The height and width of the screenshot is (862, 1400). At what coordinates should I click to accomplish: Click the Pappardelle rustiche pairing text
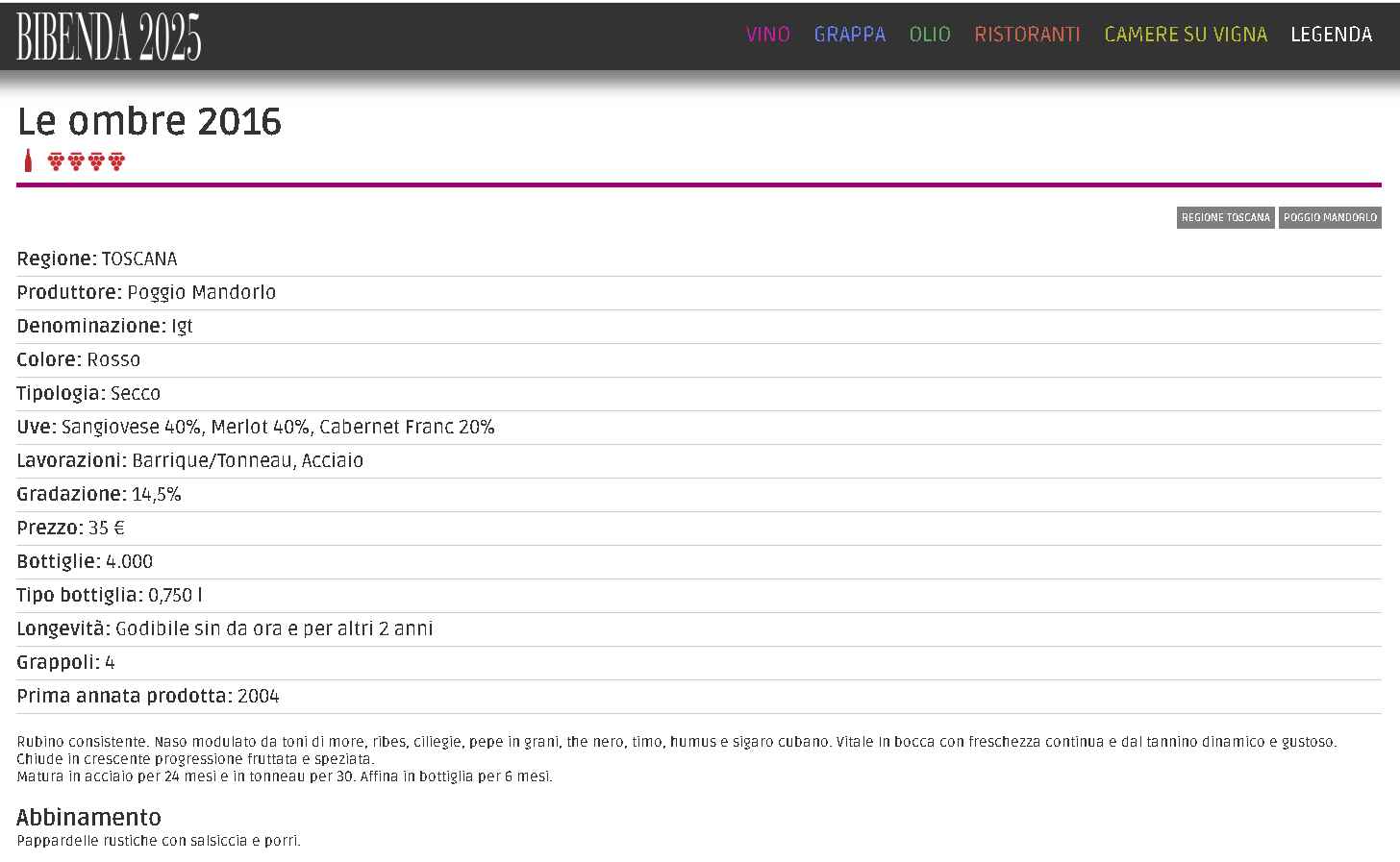tap(159, 841)
